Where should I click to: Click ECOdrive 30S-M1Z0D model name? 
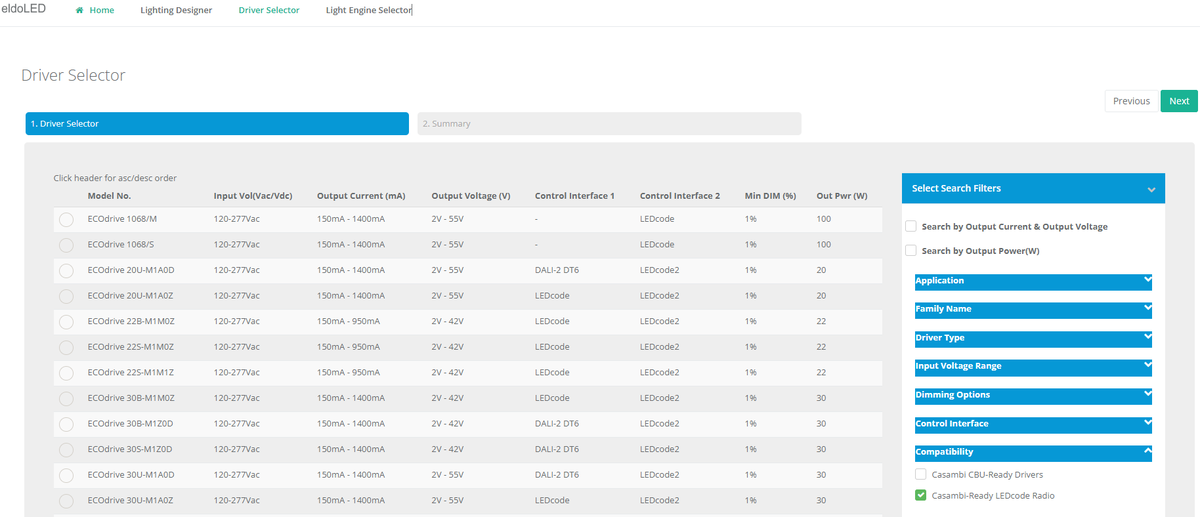[130, 449]
